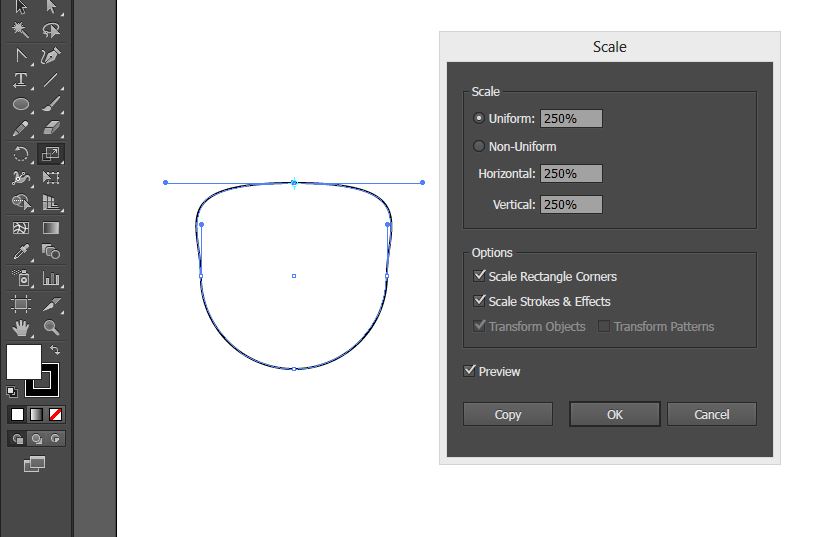Click the shape's center point marker
Image resolution: width=831 pixels, height=537 pixels.
[x=294, y=276]
